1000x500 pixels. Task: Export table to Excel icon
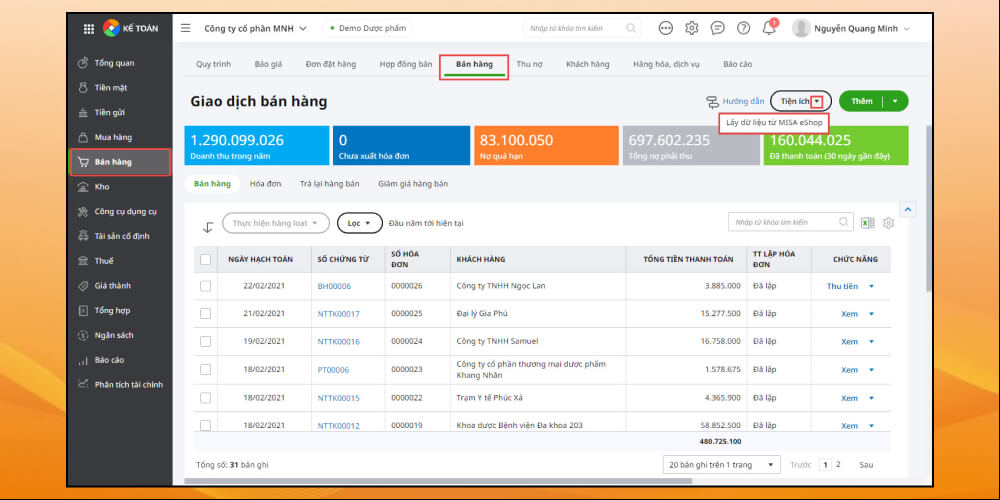coord(868,222)
